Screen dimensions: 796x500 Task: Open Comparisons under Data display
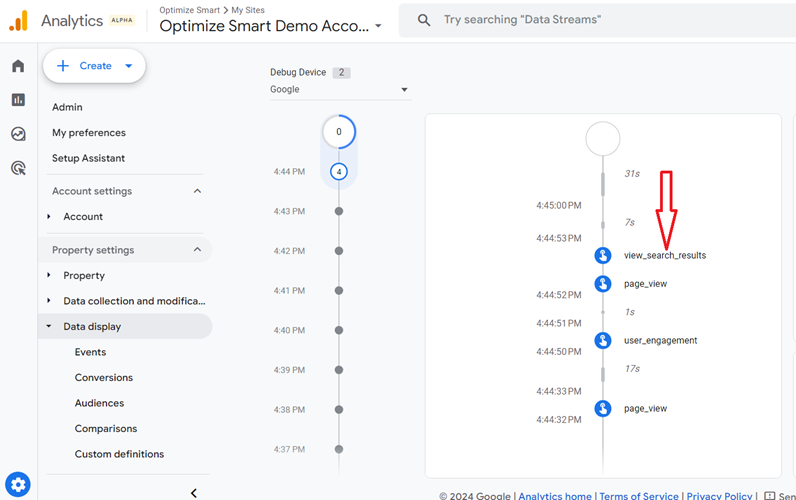pos(106,428)
